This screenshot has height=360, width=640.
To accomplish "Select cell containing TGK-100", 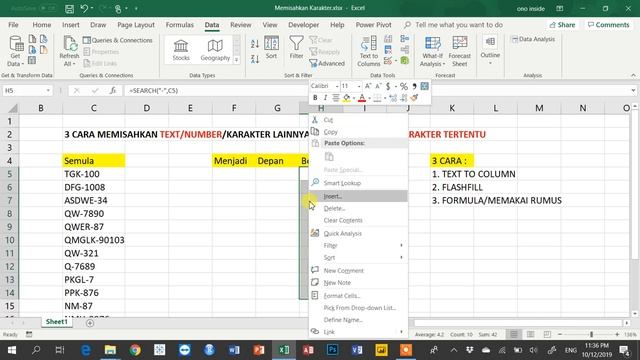I will coord(93,174).
